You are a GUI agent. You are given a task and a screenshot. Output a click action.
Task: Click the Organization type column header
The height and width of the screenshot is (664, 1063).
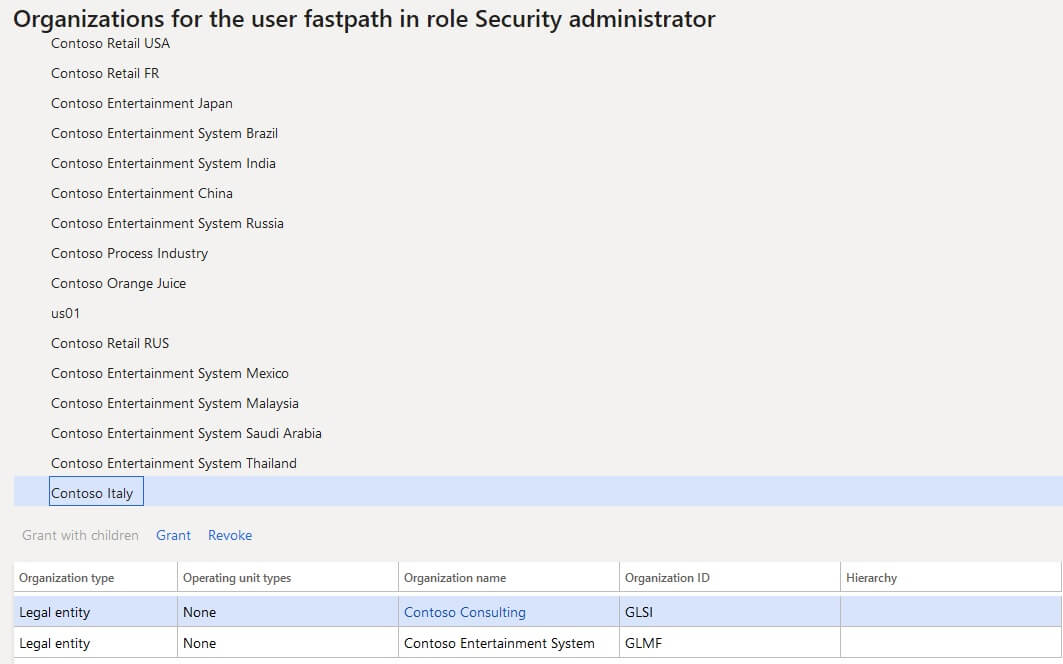[65, 577]
